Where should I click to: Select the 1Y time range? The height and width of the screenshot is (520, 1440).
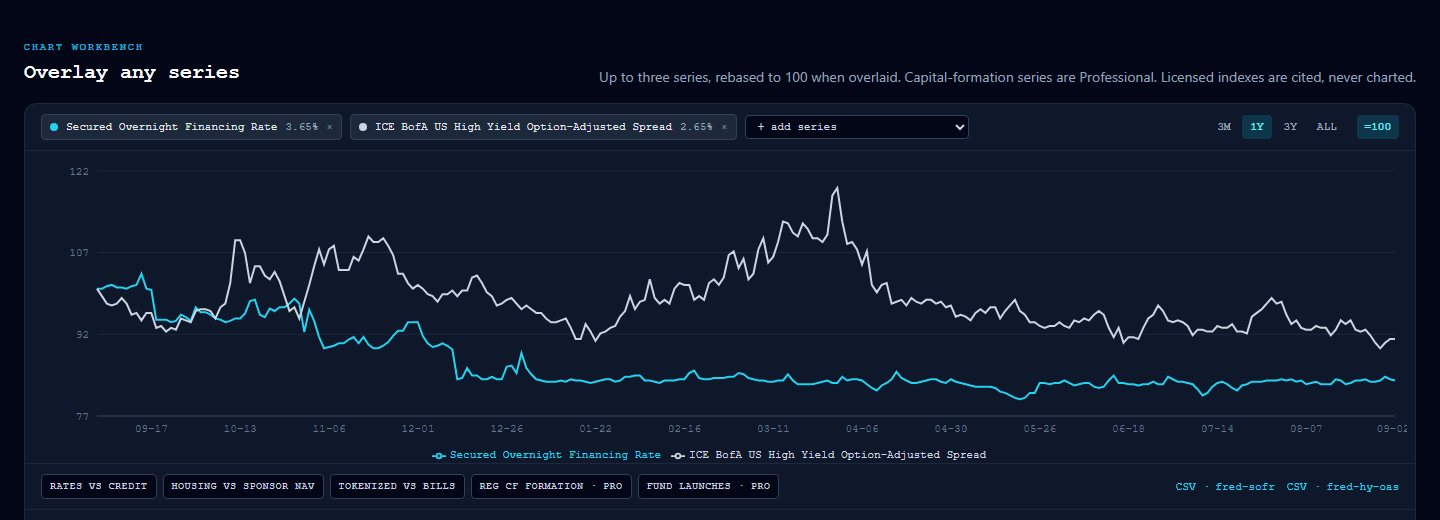tap(1257, 127)
